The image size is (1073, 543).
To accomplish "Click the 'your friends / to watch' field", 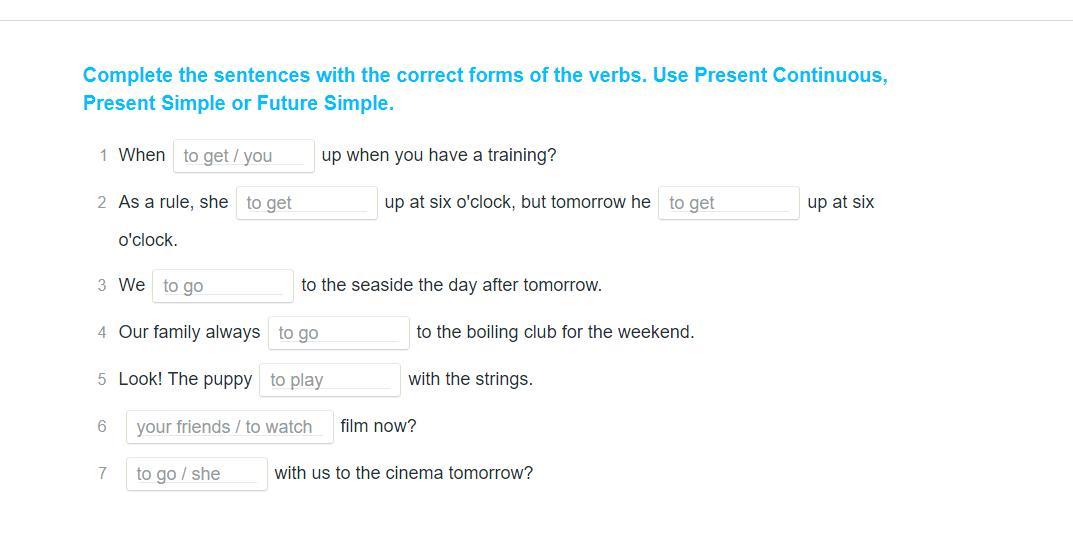I will click(229, 427).
